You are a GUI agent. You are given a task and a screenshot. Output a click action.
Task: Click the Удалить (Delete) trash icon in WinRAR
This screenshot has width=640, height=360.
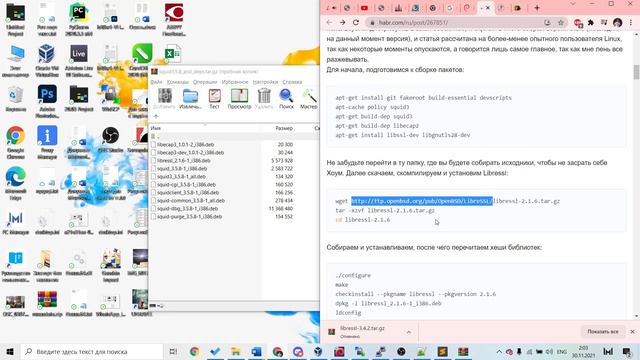264,99
